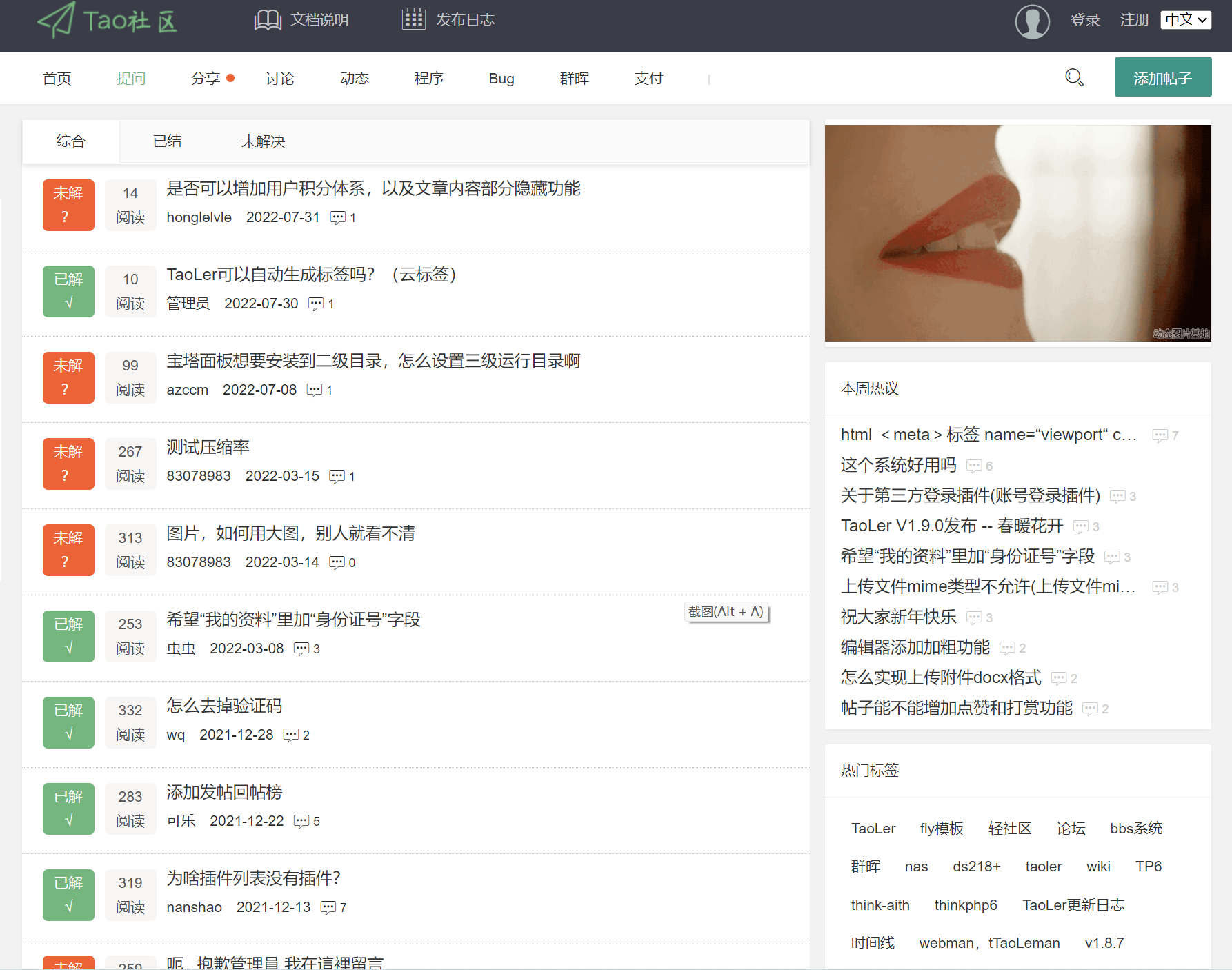1232x970 pixels.
Task: Open hot topic 帖子能不能增加点赞和打赏功能
Action: (x=957, y=708)
